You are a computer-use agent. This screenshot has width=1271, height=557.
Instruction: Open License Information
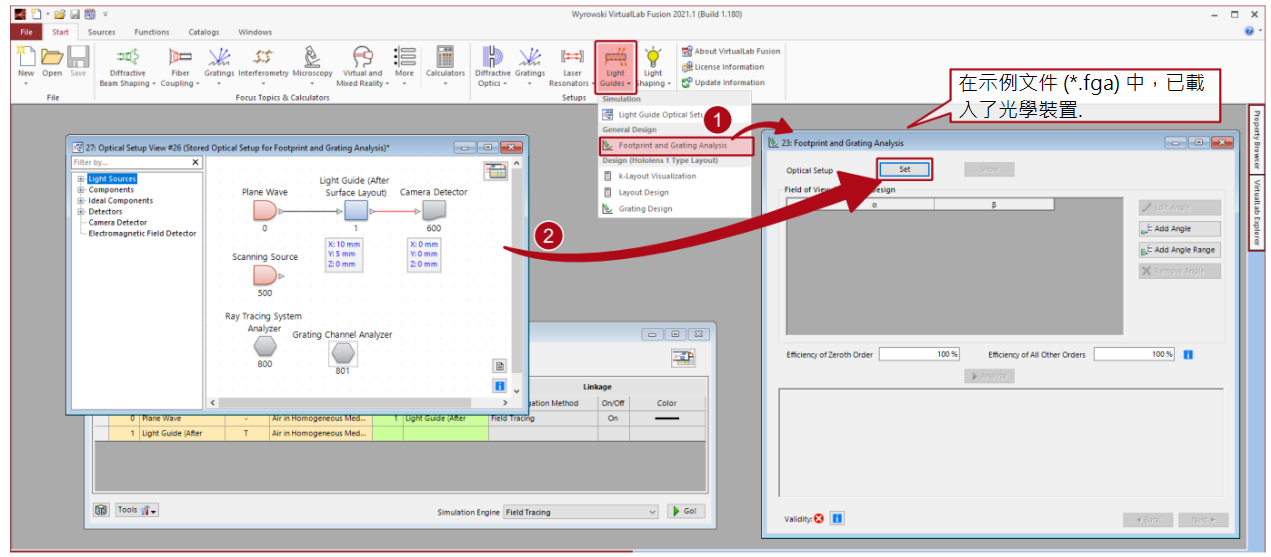click(x=723, y=67)
